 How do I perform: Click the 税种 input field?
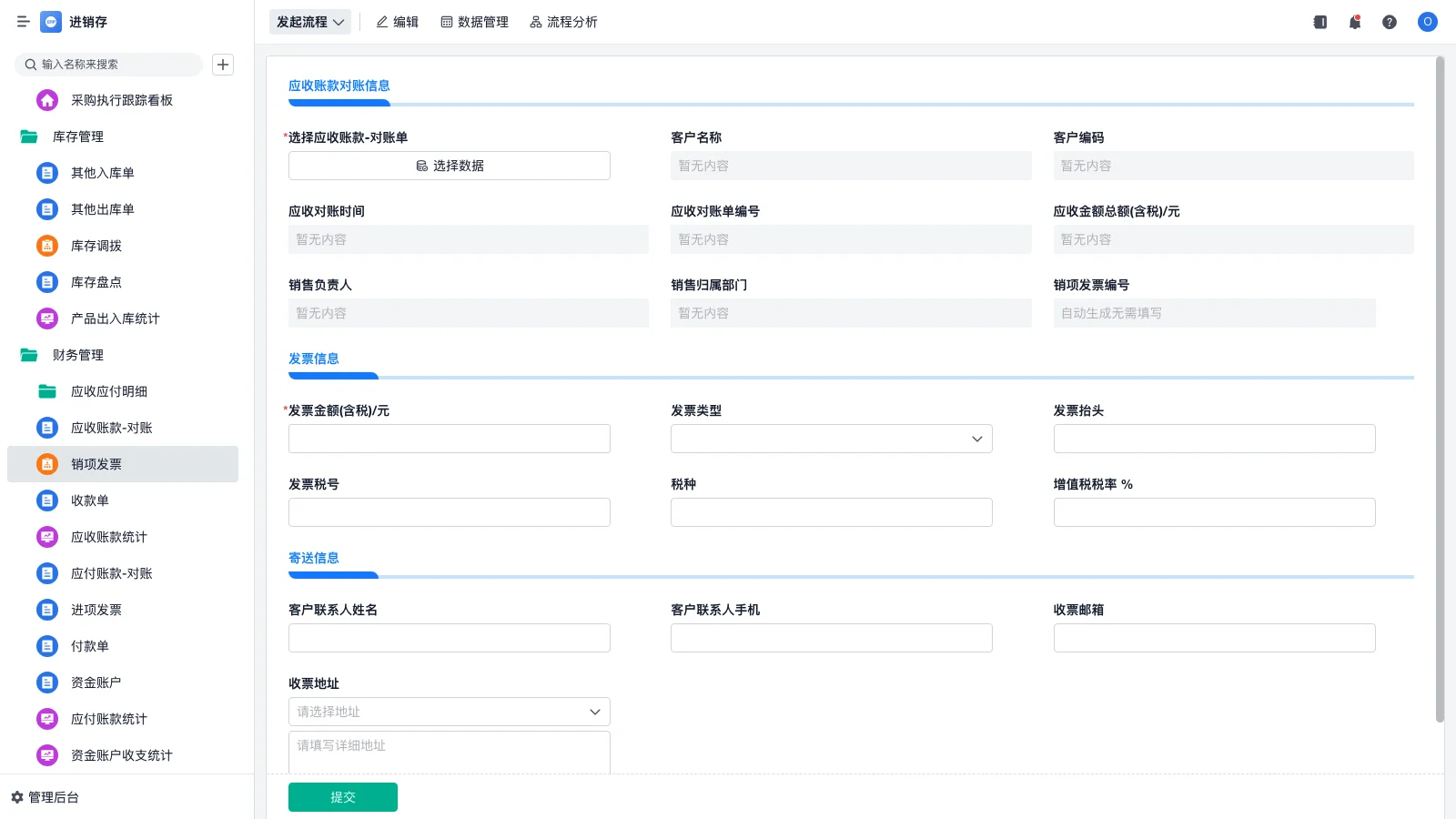pyautogui.click(x=832, y=512)
